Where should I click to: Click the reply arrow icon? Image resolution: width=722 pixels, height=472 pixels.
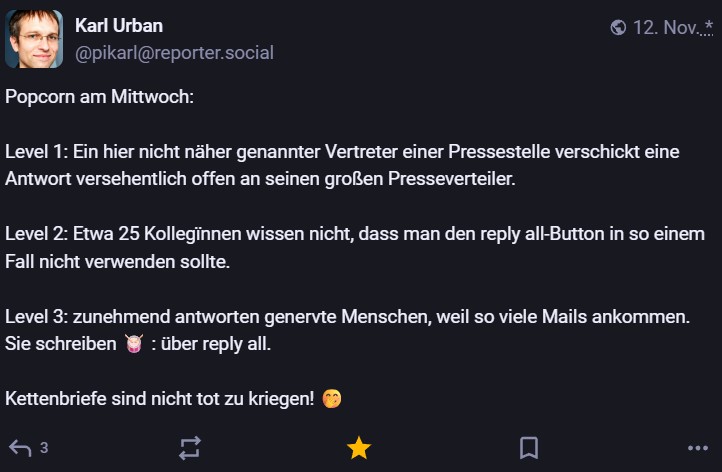point(19,448)
